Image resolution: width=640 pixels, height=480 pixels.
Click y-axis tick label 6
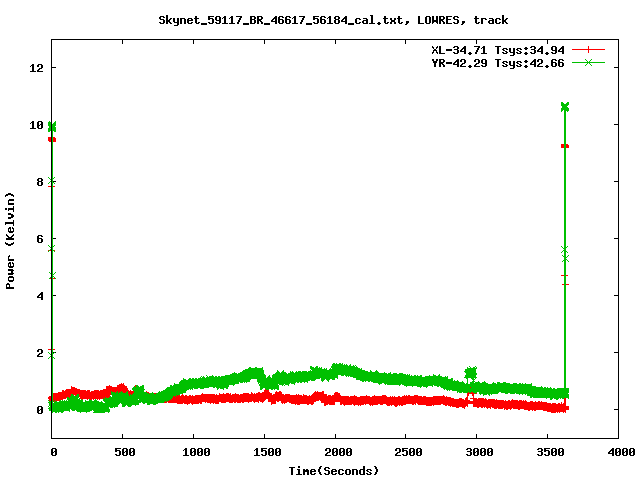point(40,239)
